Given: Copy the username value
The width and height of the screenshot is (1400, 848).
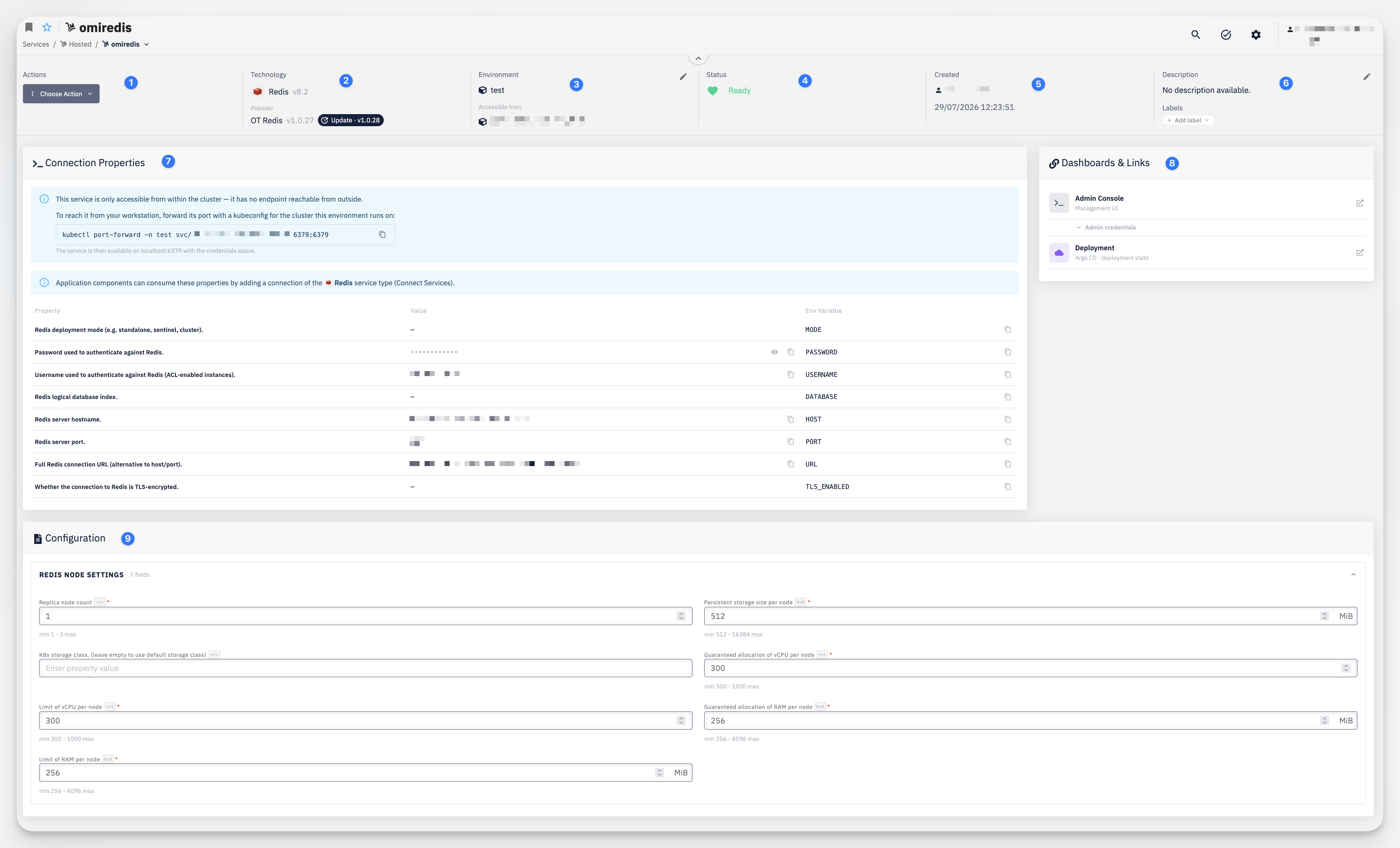Looking at the screenshot, I should (790, 374).
